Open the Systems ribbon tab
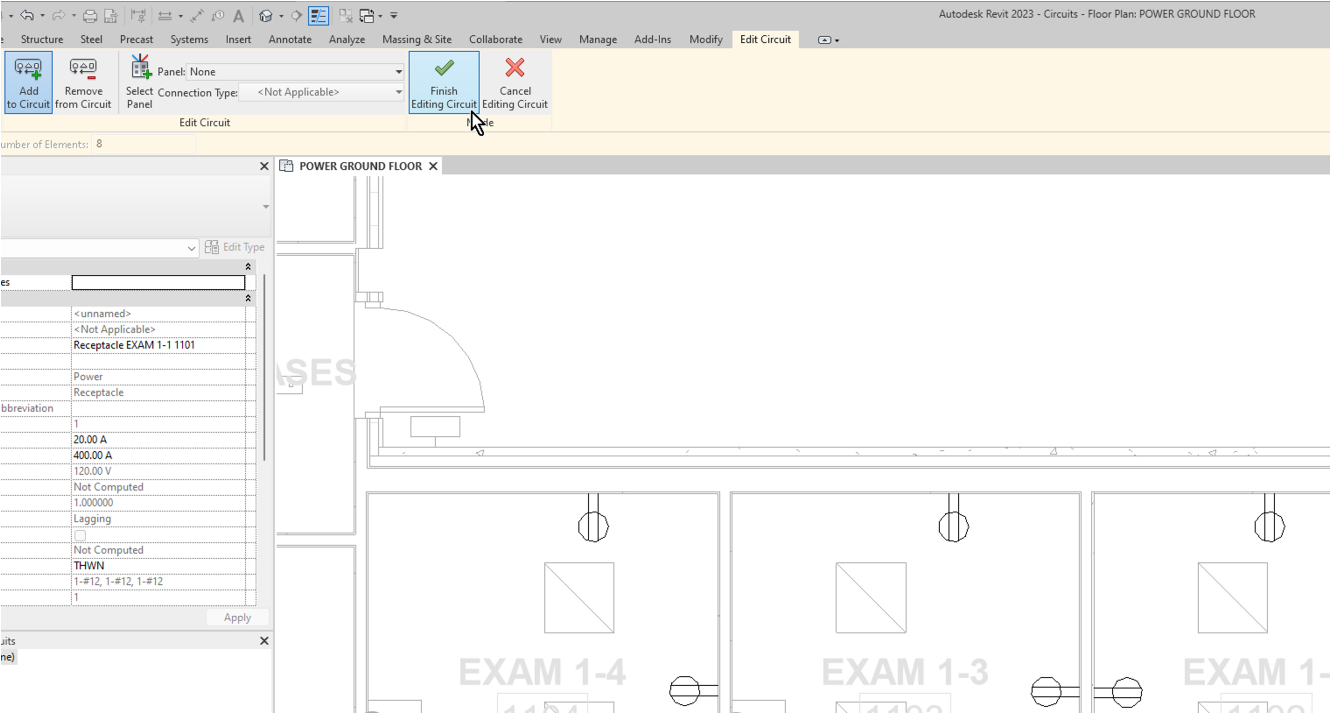1331x716 pixels. pos(189,40)
